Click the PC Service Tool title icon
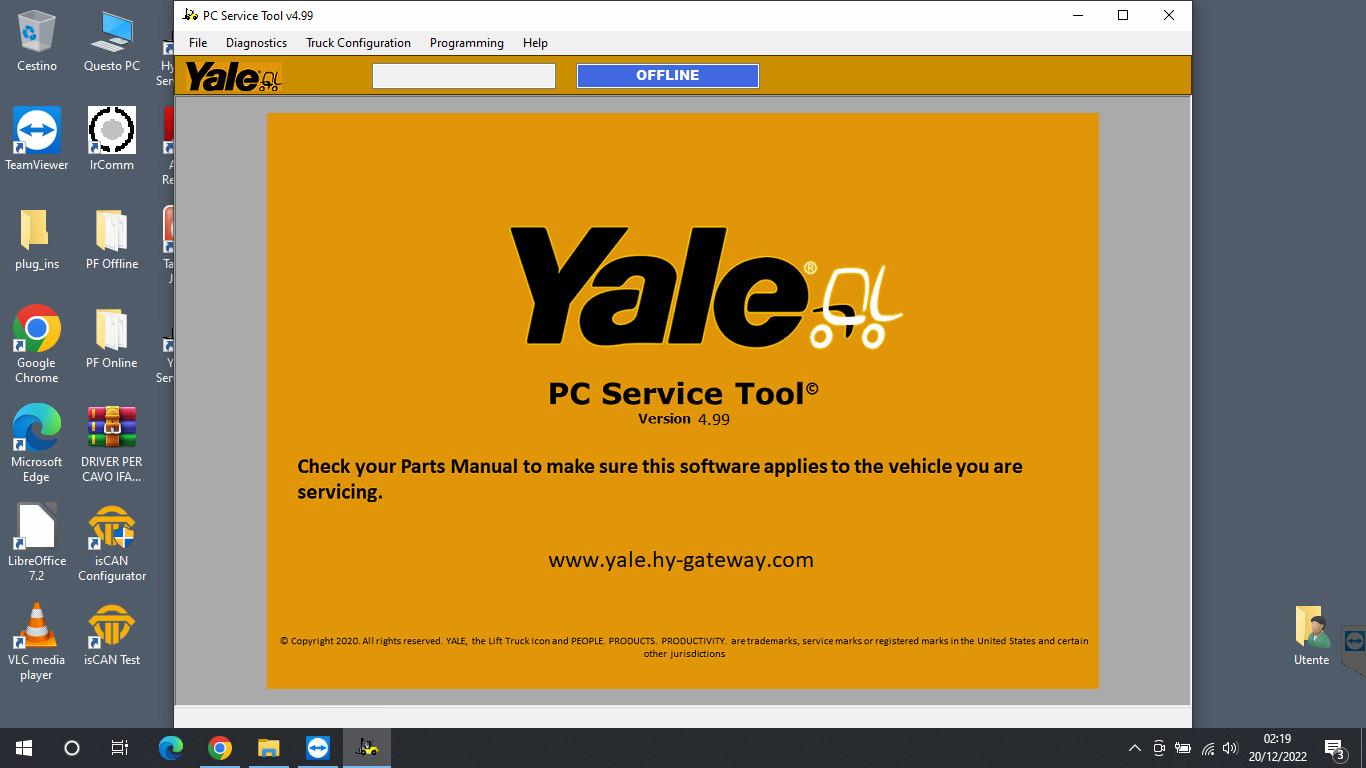Image resolution: width=1366 pixels, height=768 pixels. point(190,15)
